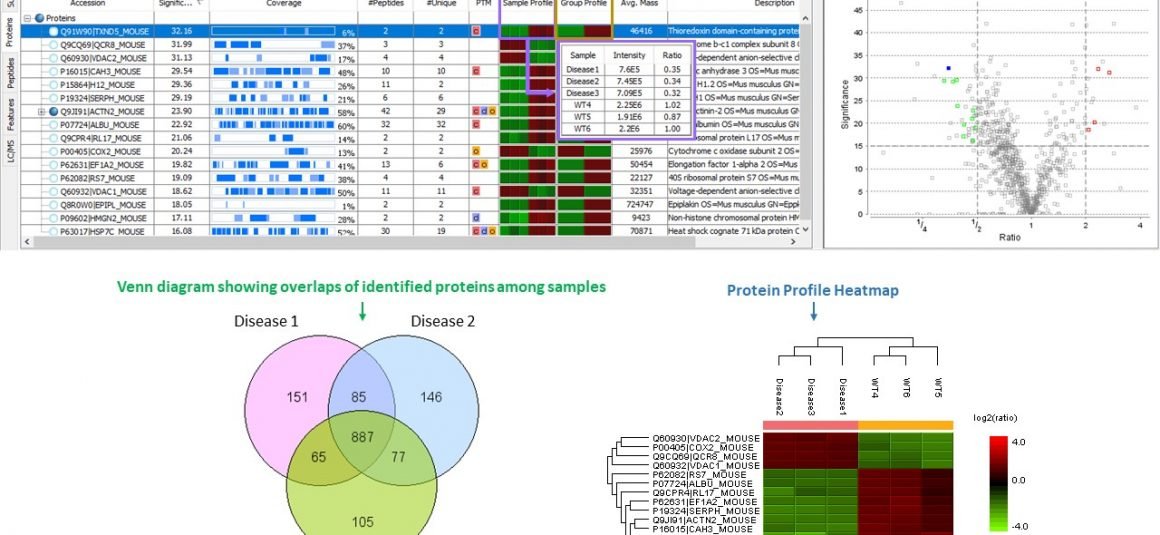
Task: Click the coverage bar of ACTN2_MOUSE
Action: 273,112
